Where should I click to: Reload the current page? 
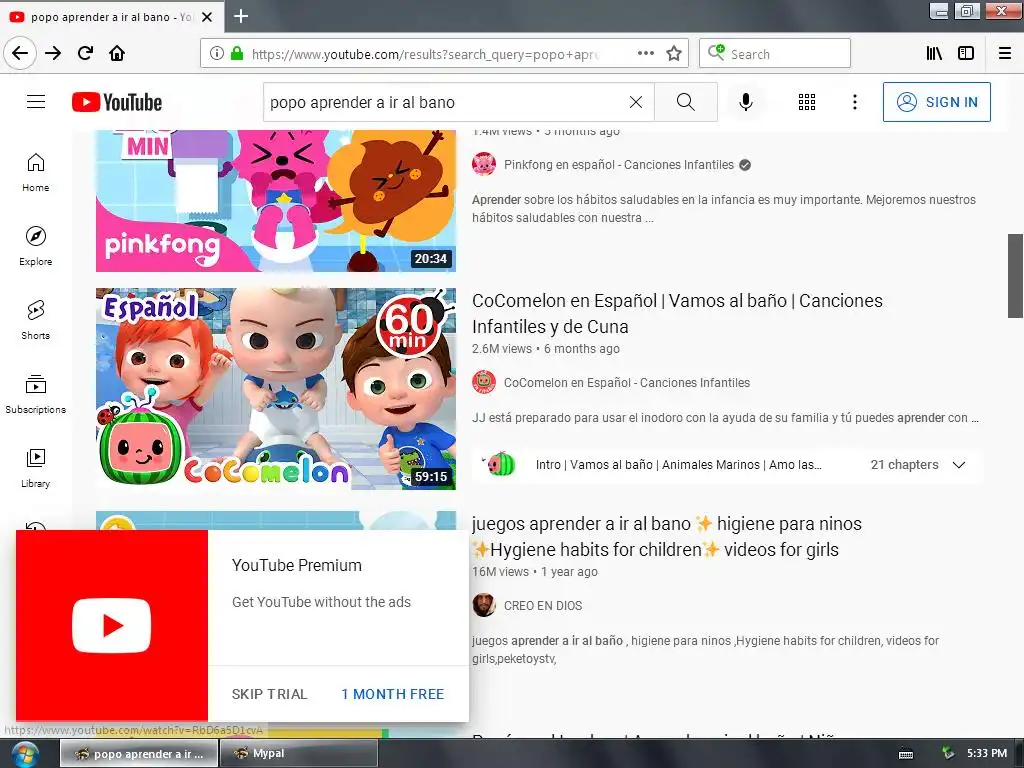pyautogui.click(x=86, y=53)
